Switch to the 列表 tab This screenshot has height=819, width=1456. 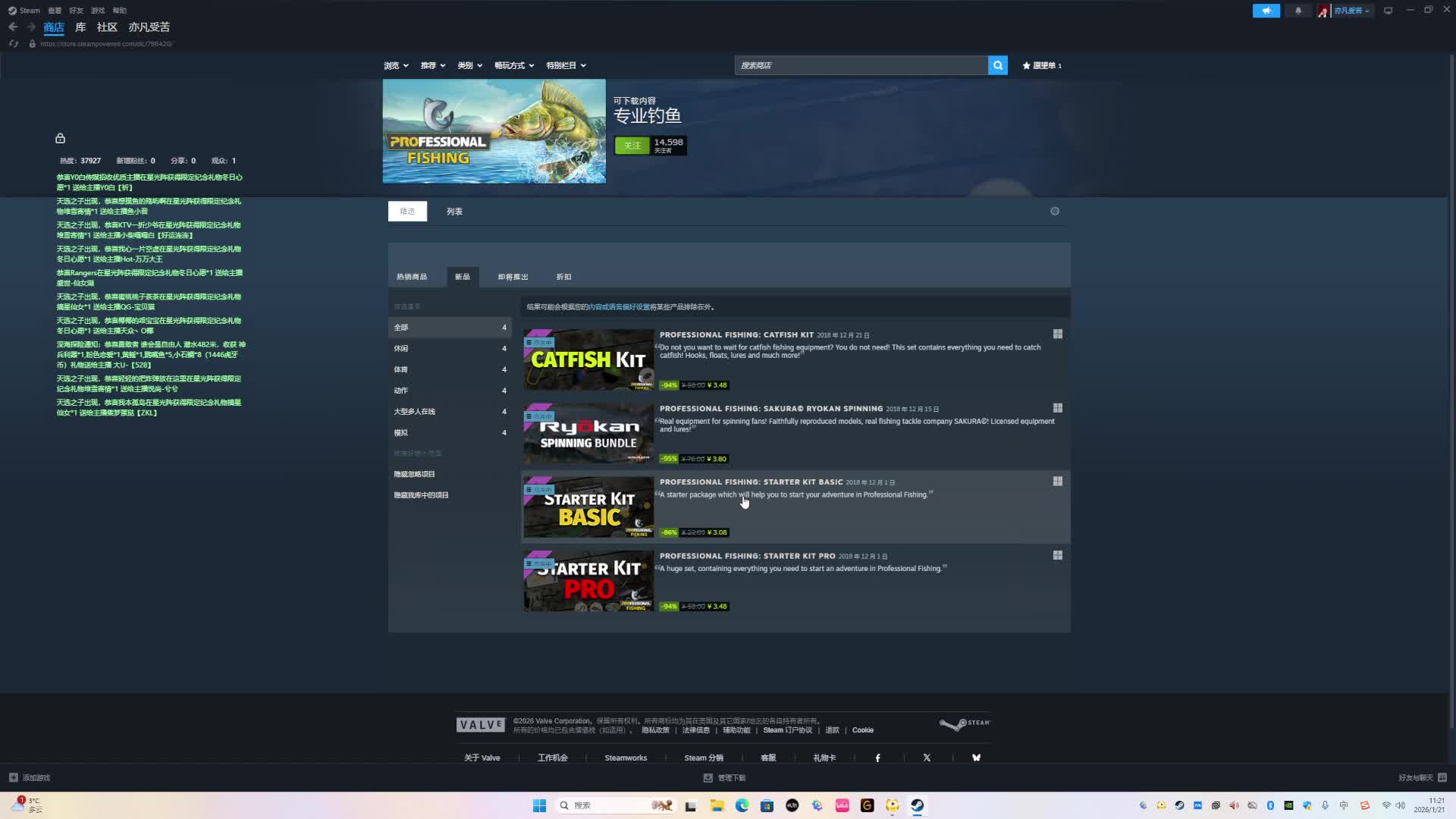(454, 212)
